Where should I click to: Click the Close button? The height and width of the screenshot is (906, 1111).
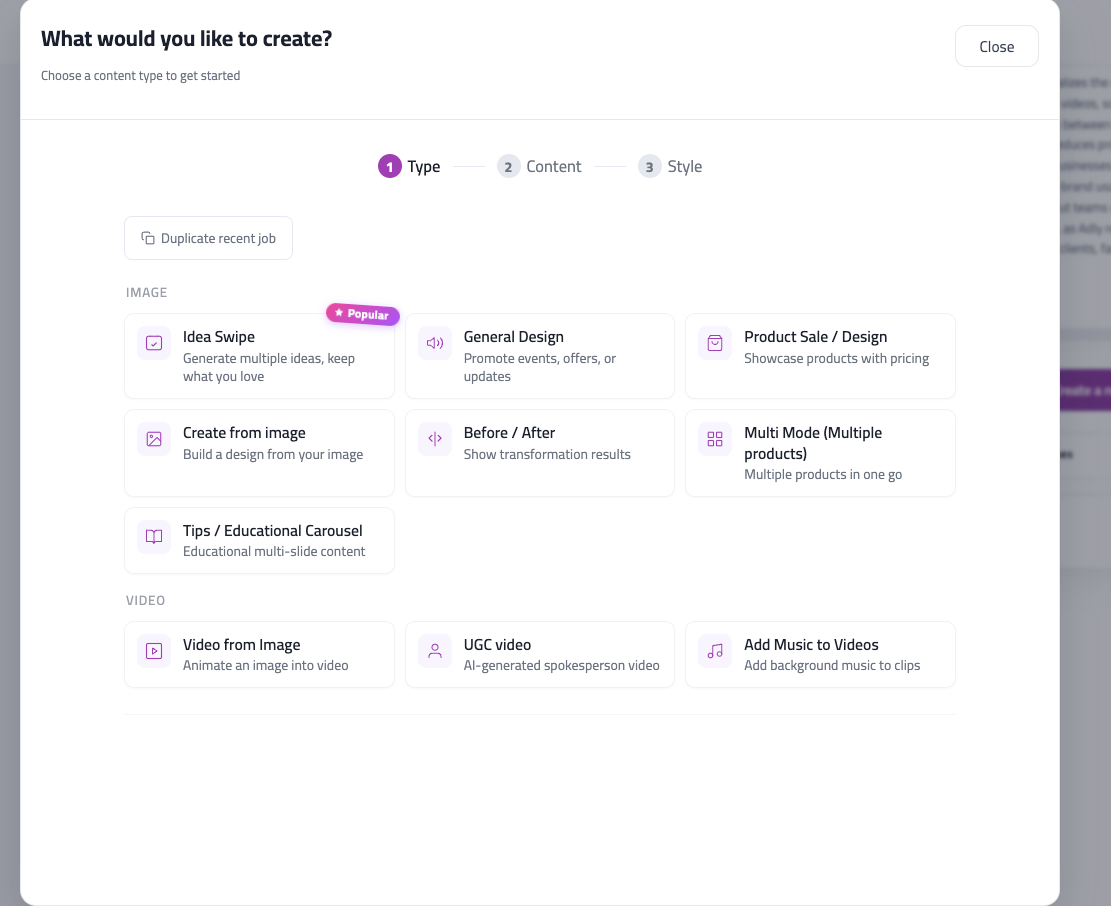pyautogui.click(x=996, y=46)
